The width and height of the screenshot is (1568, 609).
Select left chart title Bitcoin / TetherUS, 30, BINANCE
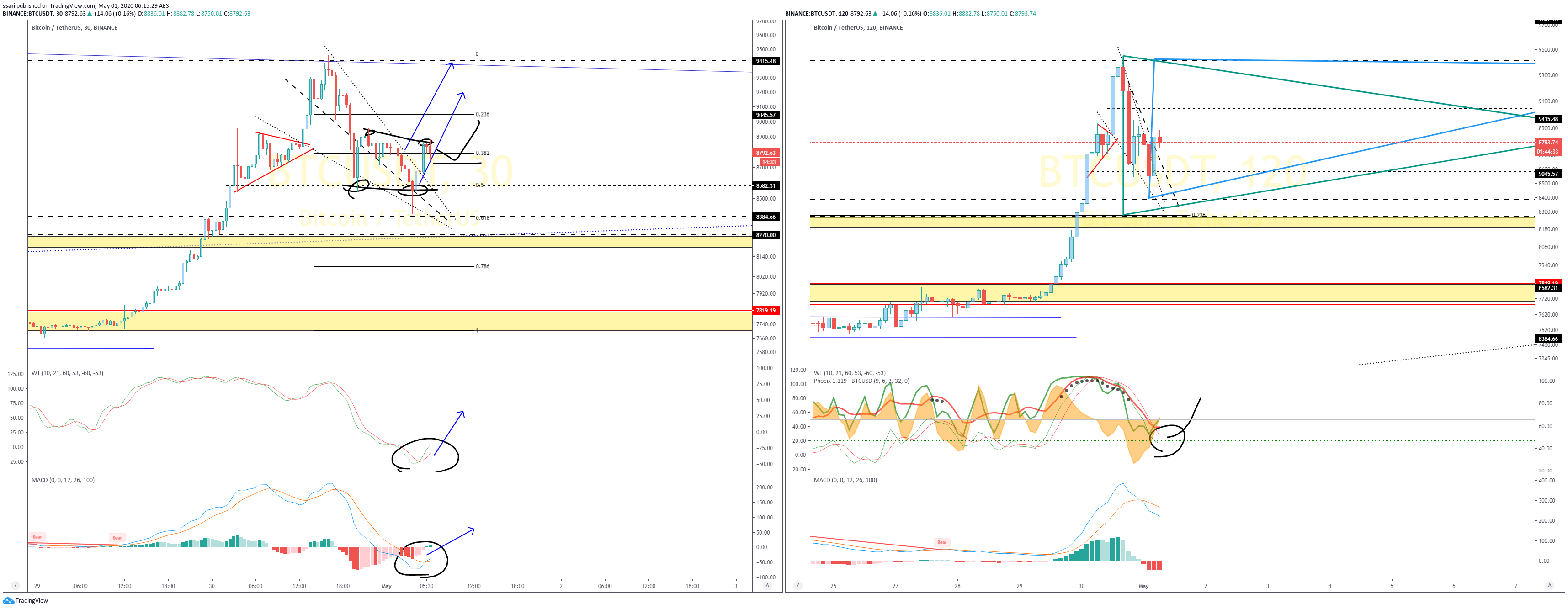tap(74, 27)
